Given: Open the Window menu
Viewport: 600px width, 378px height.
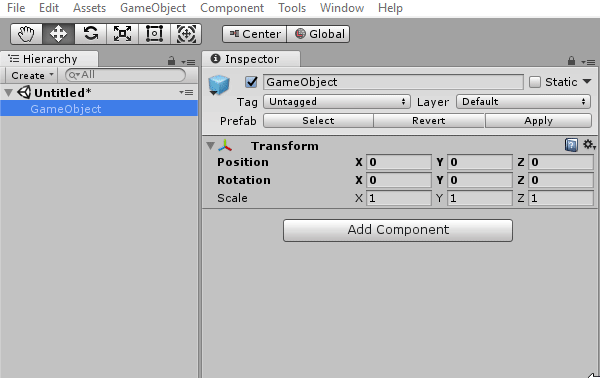Looking at the screenshot, I should [x=342, y=8].
